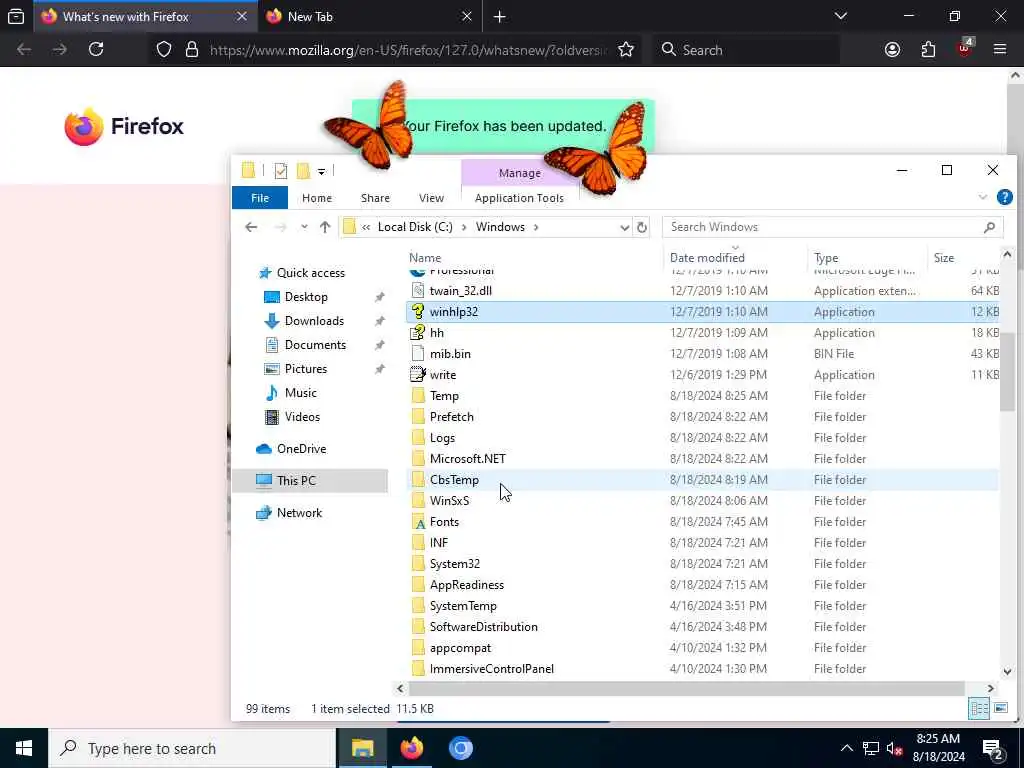Refresh the Windows folder view

pyautogui.click(x=642, y=227)
